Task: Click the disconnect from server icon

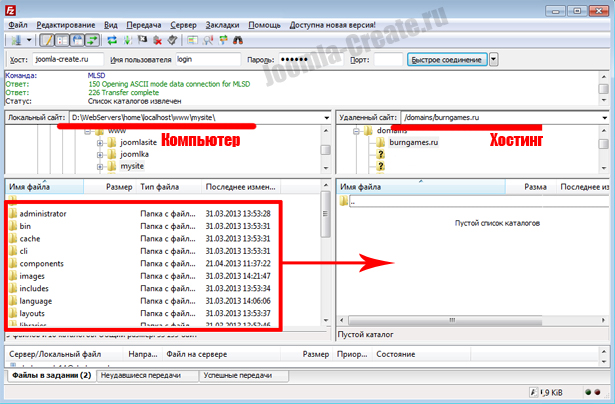Action: pyautogui.click(x=157, y=40)
